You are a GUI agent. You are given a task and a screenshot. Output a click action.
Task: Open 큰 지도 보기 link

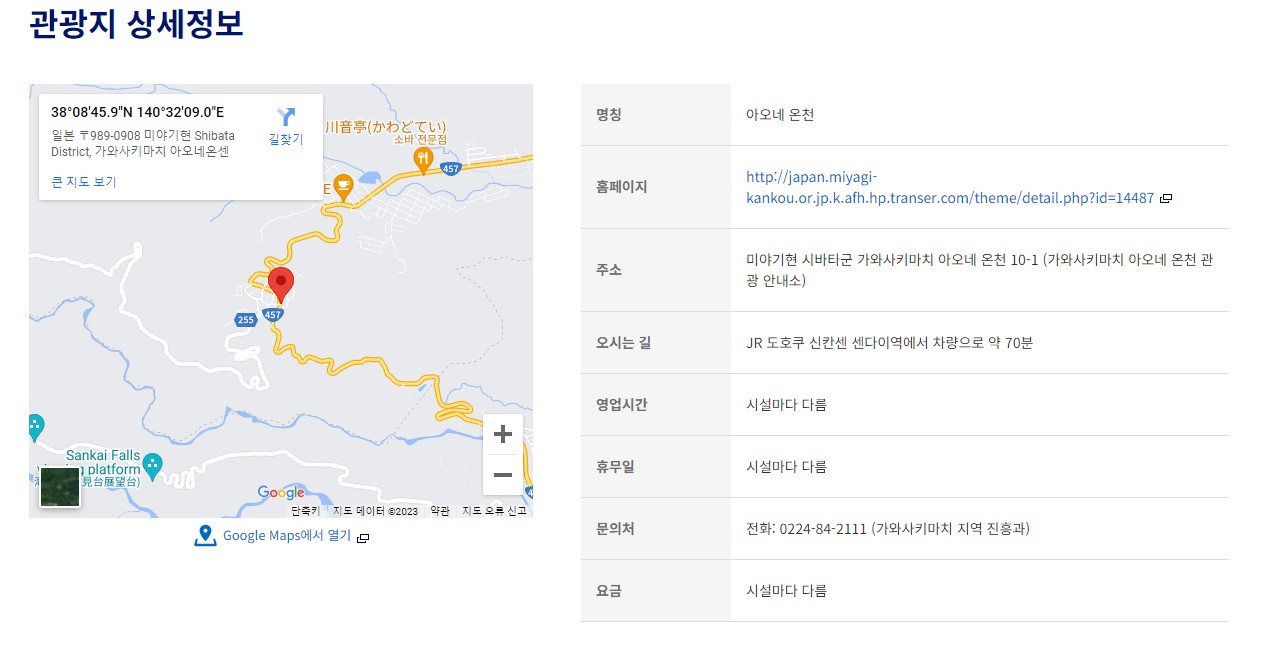pos(84,182)
